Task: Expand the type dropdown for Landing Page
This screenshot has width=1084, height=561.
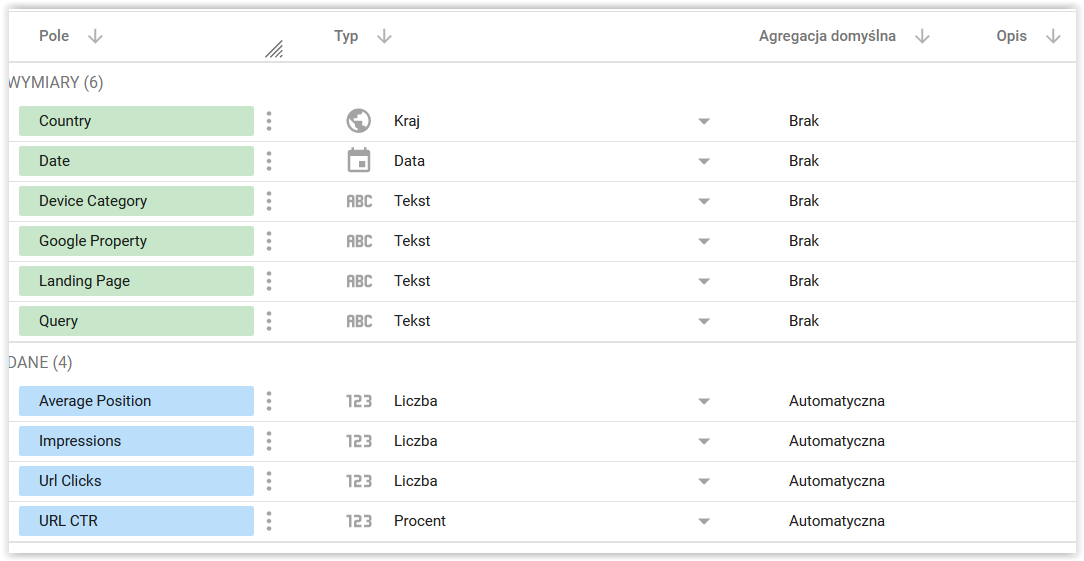Action: click(704, 282)
